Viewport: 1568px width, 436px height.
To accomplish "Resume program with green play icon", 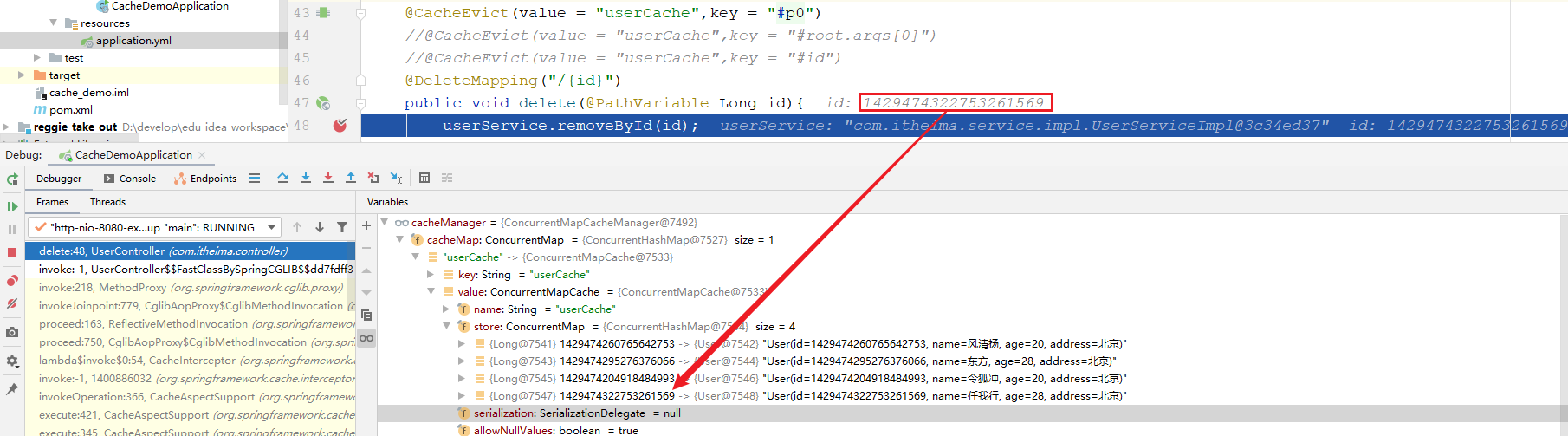I will point(12,206).
